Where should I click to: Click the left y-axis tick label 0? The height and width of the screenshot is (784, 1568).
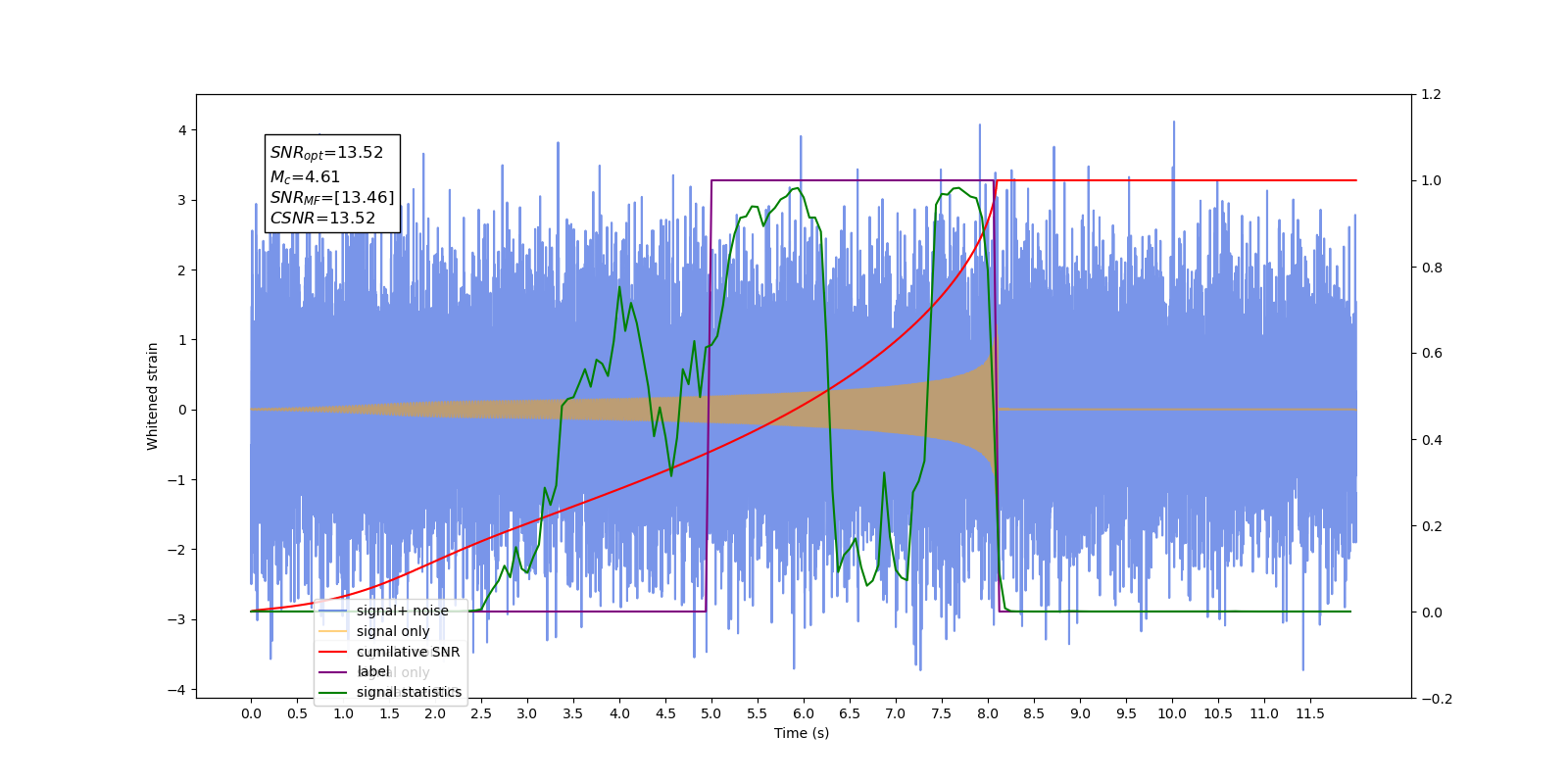coord(182,410)
